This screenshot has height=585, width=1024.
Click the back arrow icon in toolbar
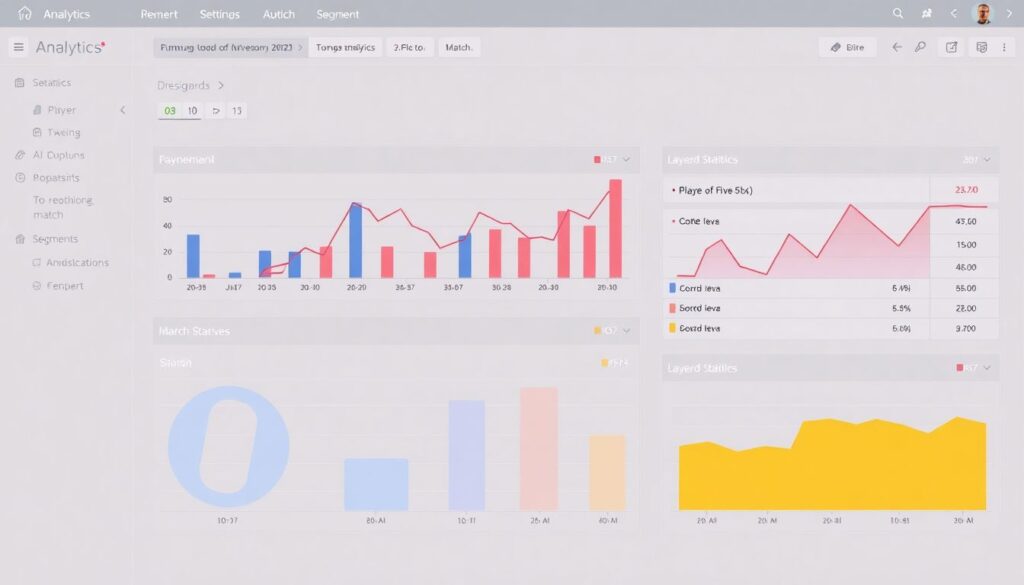click(x=896, y=47)
